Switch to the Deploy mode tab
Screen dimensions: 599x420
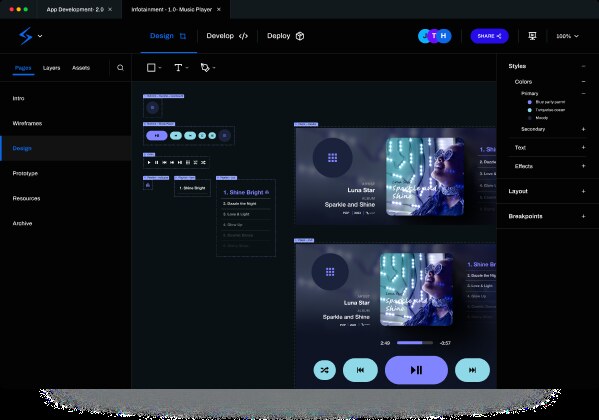[285, 36]
